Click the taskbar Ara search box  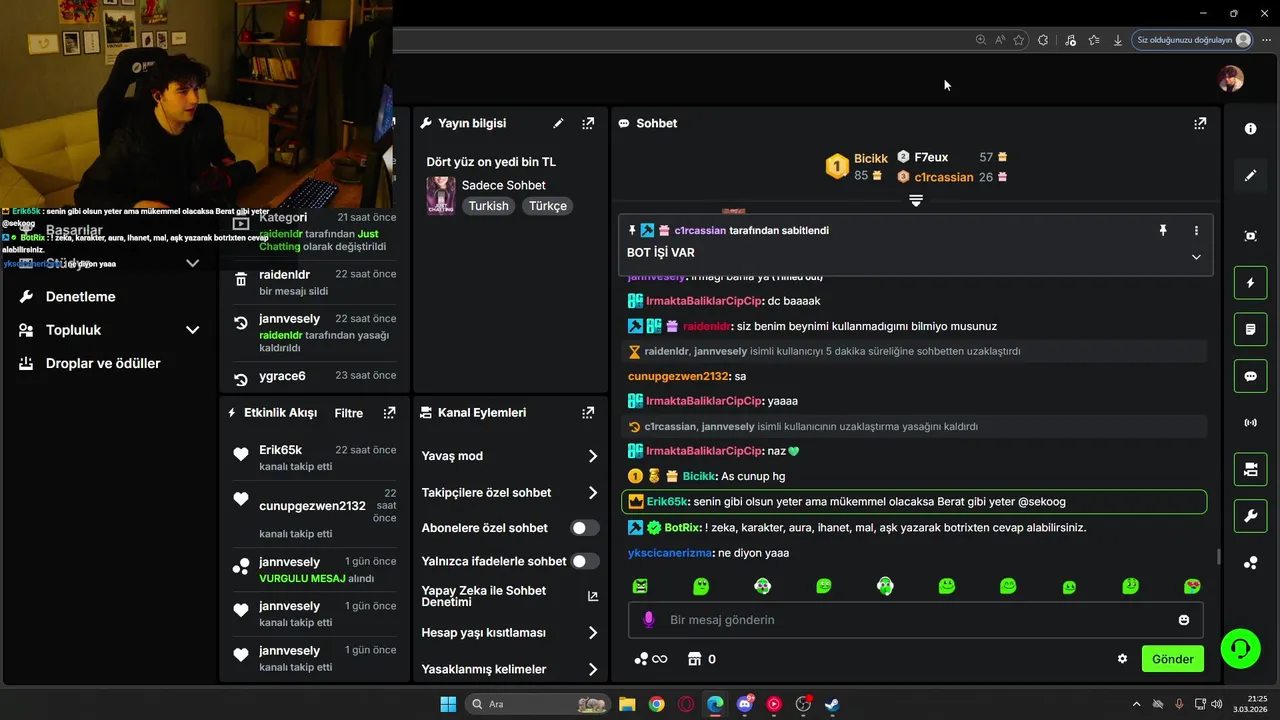click(x=539, y=704)
